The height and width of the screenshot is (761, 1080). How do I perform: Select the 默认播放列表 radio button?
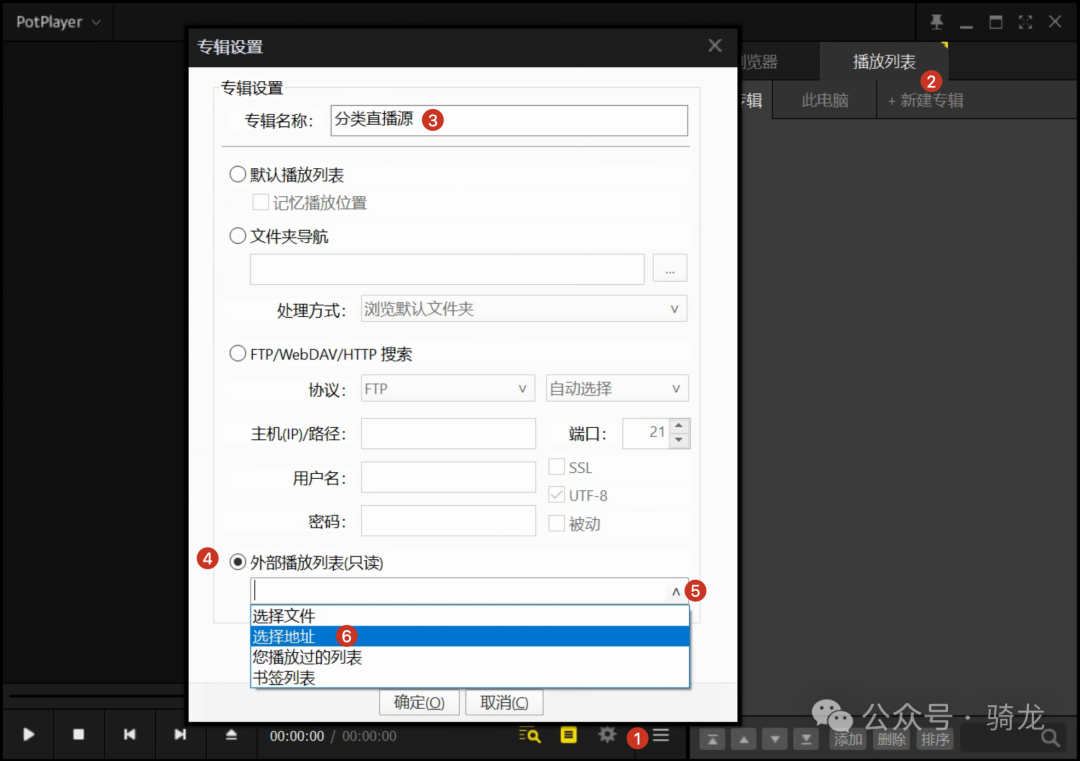coord(238,173)
